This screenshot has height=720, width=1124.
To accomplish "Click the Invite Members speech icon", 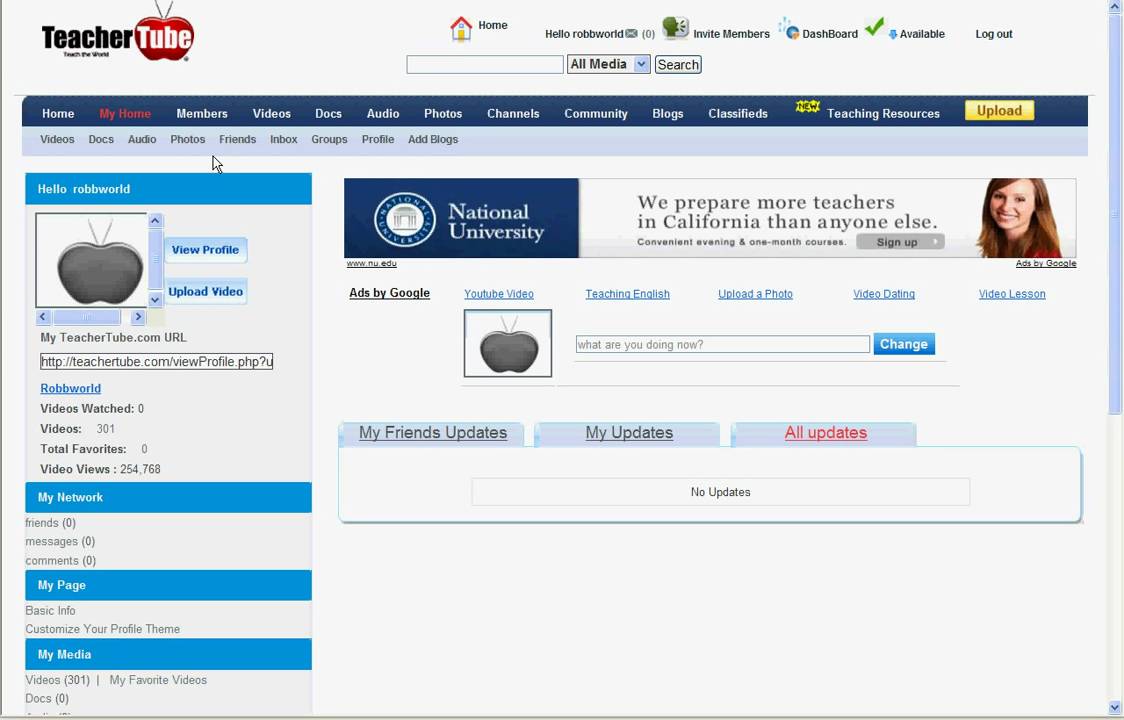I will 675,29.
